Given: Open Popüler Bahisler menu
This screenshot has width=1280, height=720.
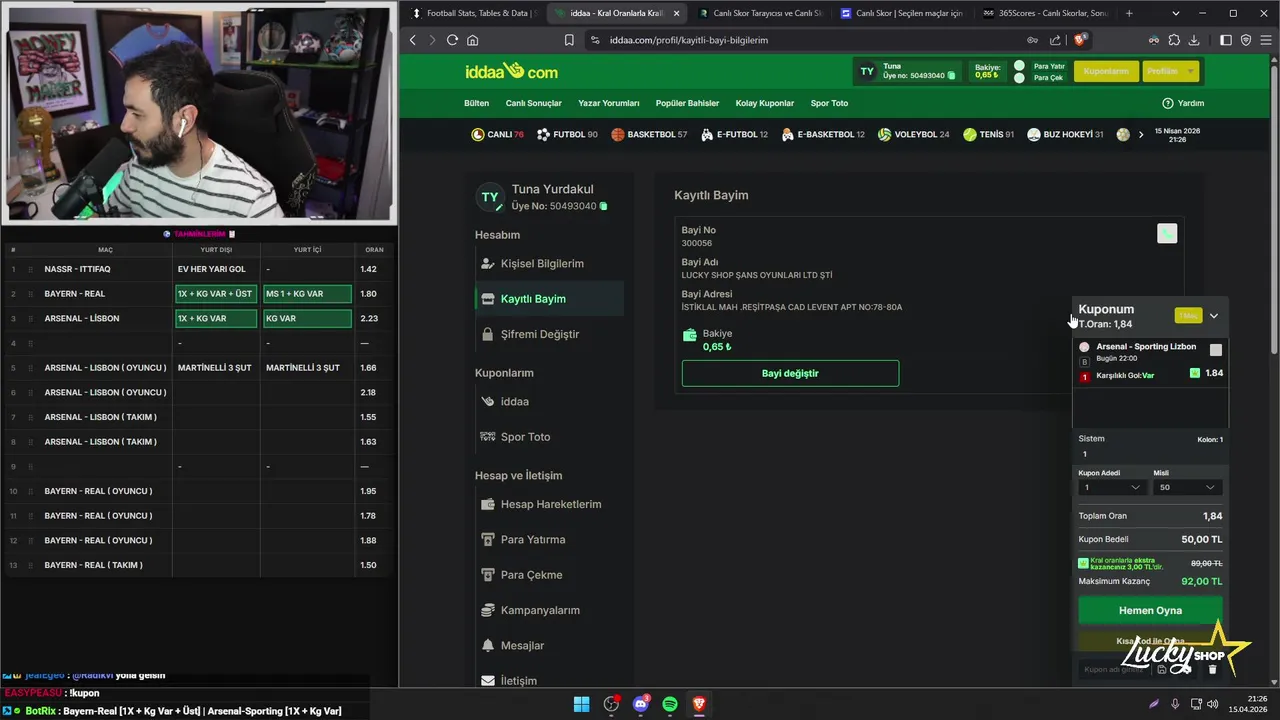Looking at the screenshot, I should click(687, 103).
